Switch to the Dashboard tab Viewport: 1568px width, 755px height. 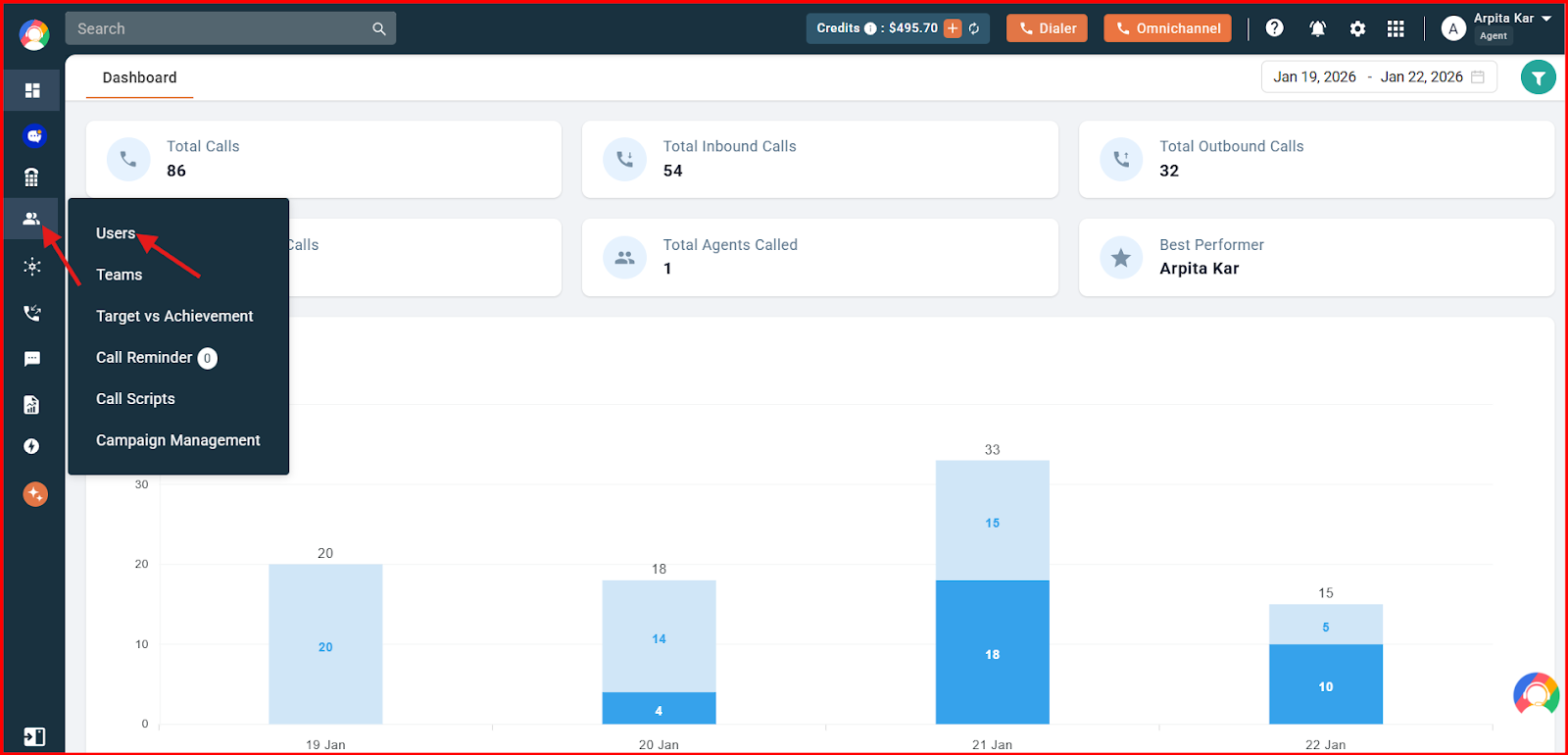139,77
